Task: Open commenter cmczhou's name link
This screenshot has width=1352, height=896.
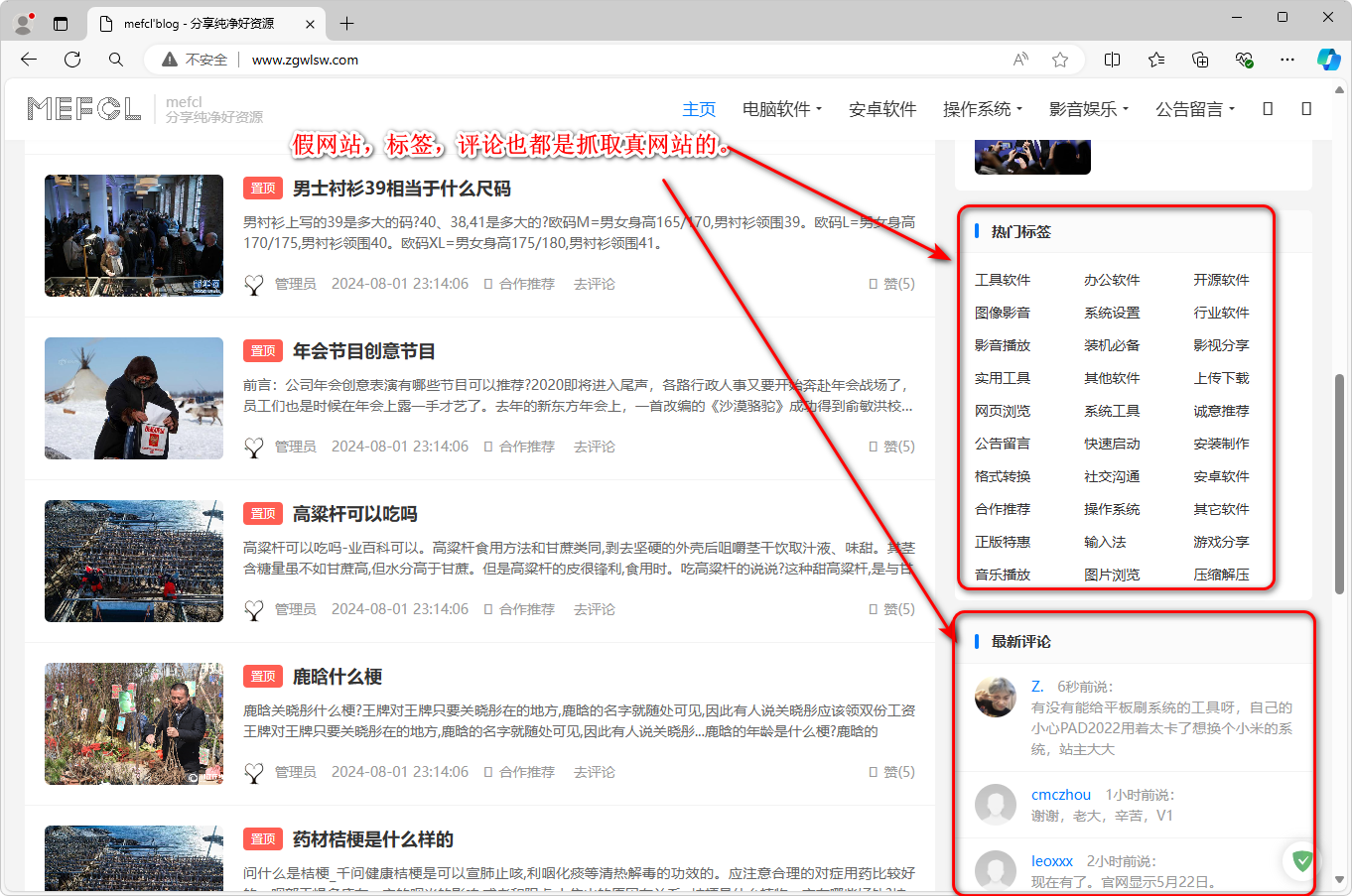Action: [1061, 795]
